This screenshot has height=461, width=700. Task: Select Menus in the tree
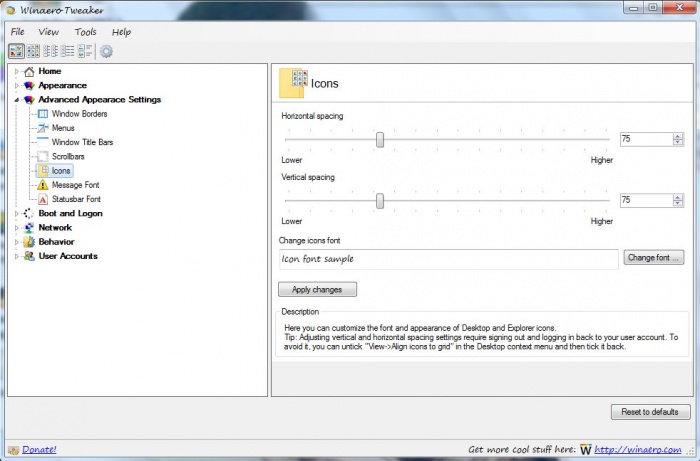coord(63,128)
